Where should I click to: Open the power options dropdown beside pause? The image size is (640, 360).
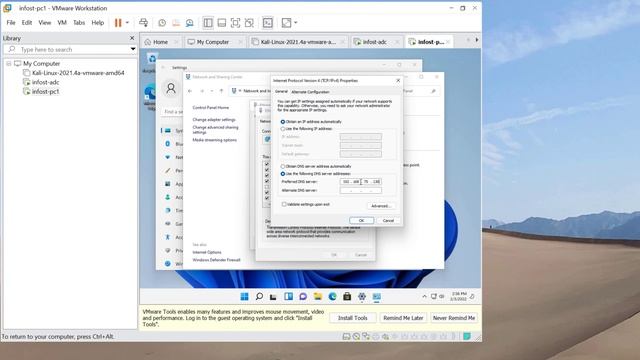coord(127,23)
